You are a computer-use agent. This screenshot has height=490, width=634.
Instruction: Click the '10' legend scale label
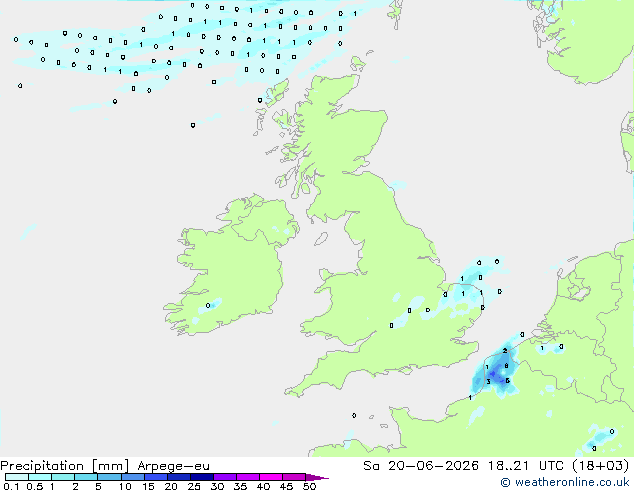coord(125,486)
